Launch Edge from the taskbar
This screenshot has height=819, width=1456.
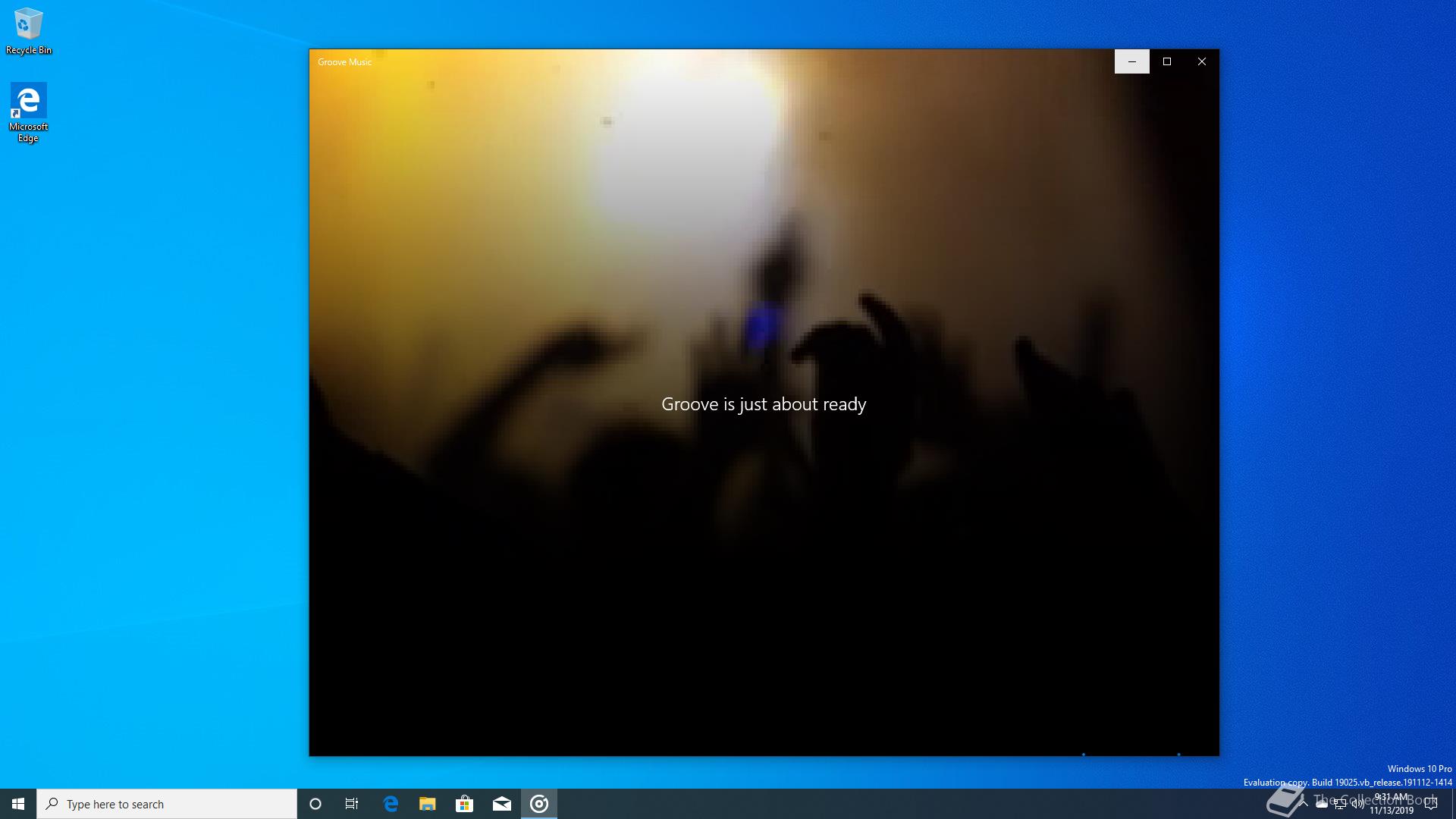391,804
